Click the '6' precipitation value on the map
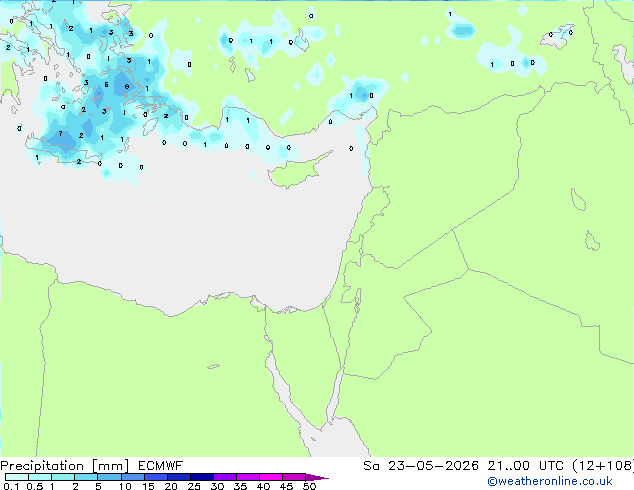The width and height of the screenshot is (634, 490). 106,84
